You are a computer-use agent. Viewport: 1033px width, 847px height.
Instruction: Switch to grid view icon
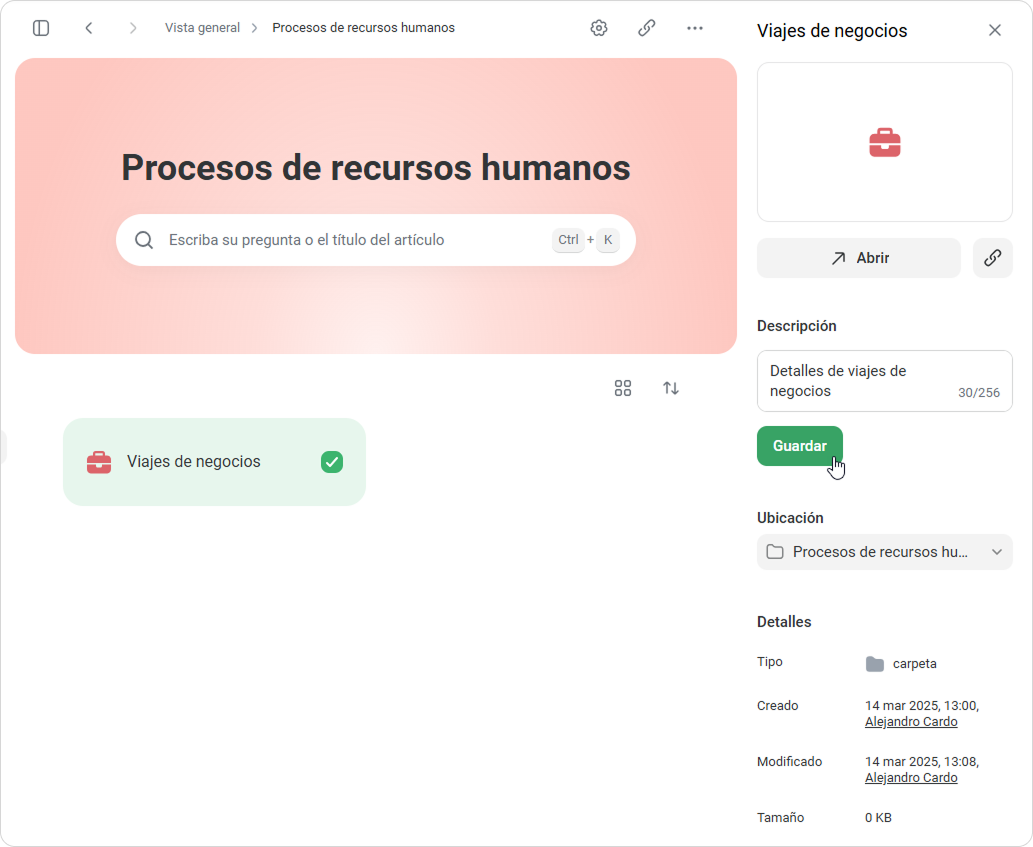(623, 388)
